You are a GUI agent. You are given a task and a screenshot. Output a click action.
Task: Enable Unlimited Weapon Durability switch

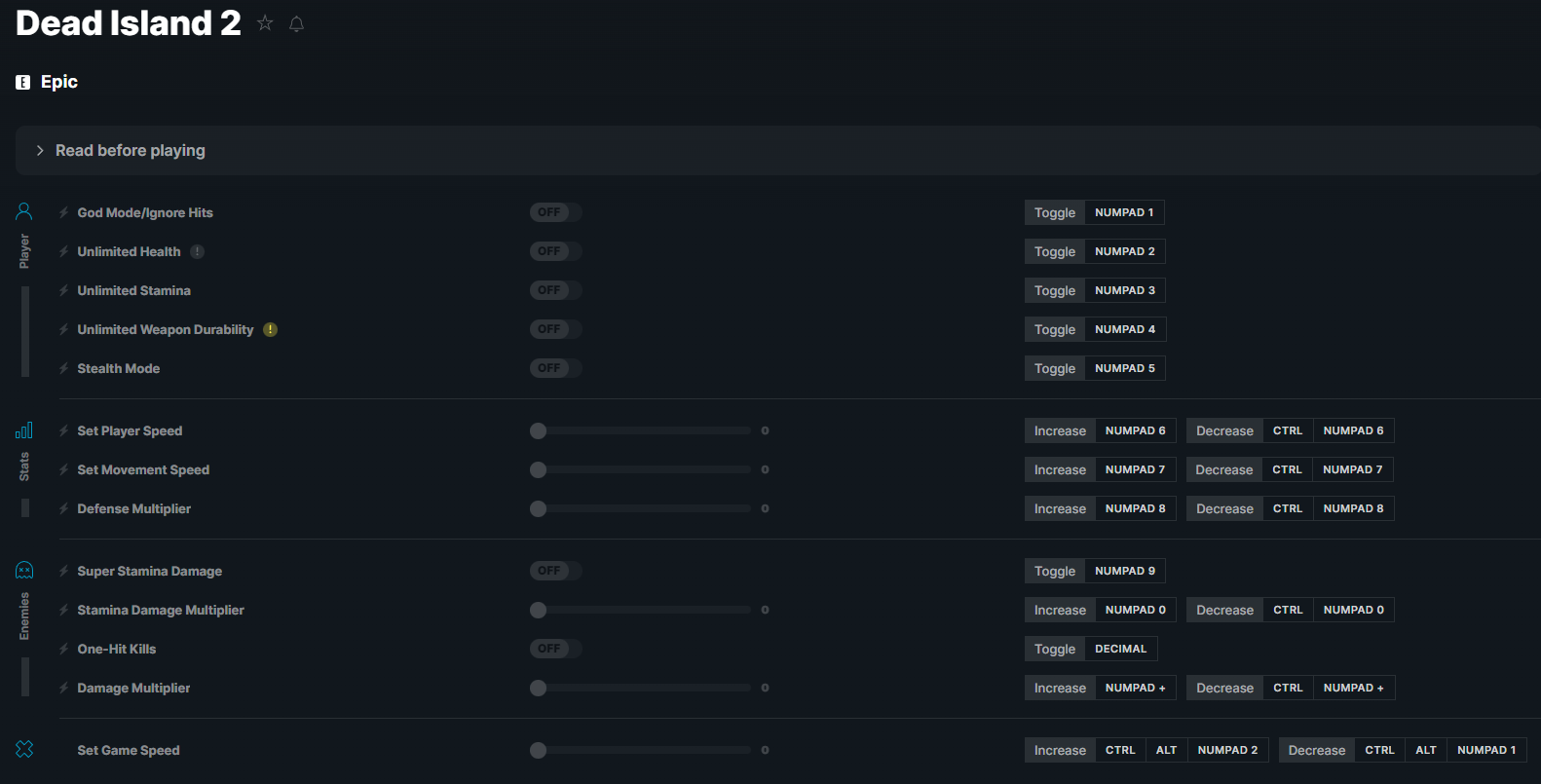(555, 329)
